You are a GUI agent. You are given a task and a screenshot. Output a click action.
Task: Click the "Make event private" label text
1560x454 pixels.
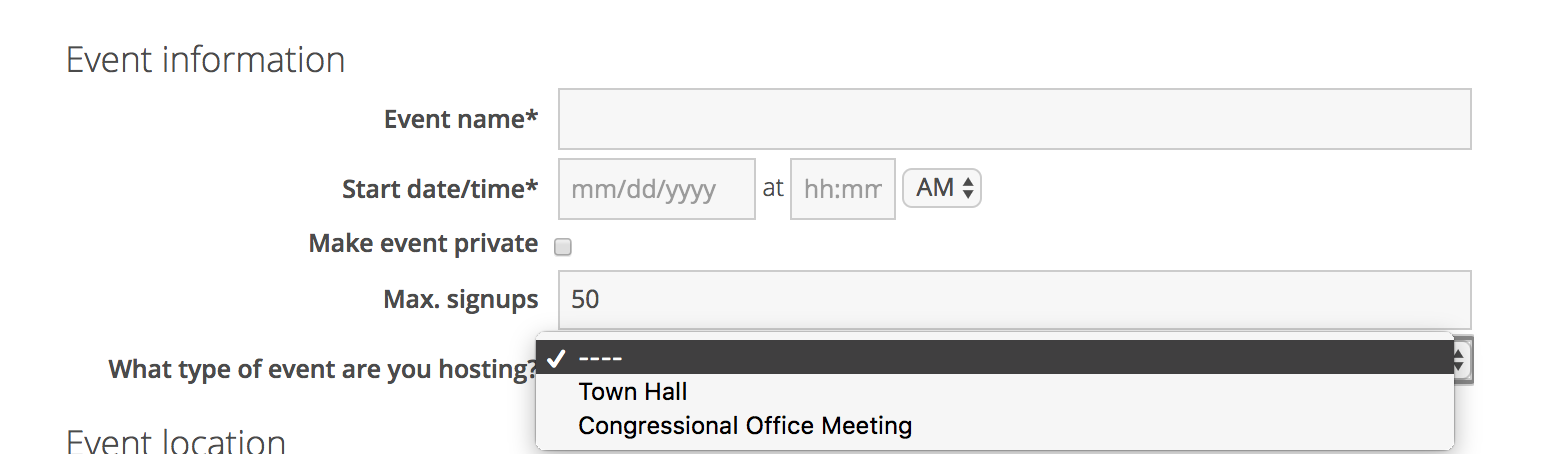click(423, 244)
